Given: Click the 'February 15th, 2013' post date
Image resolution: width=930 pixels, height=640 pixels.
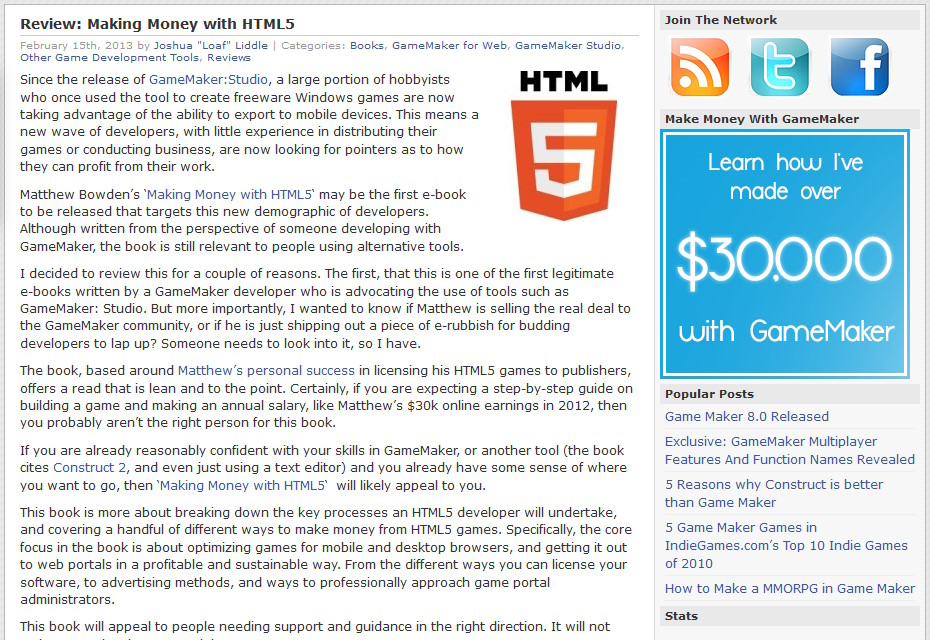Looking at the screenshot, I should point(77,46).
